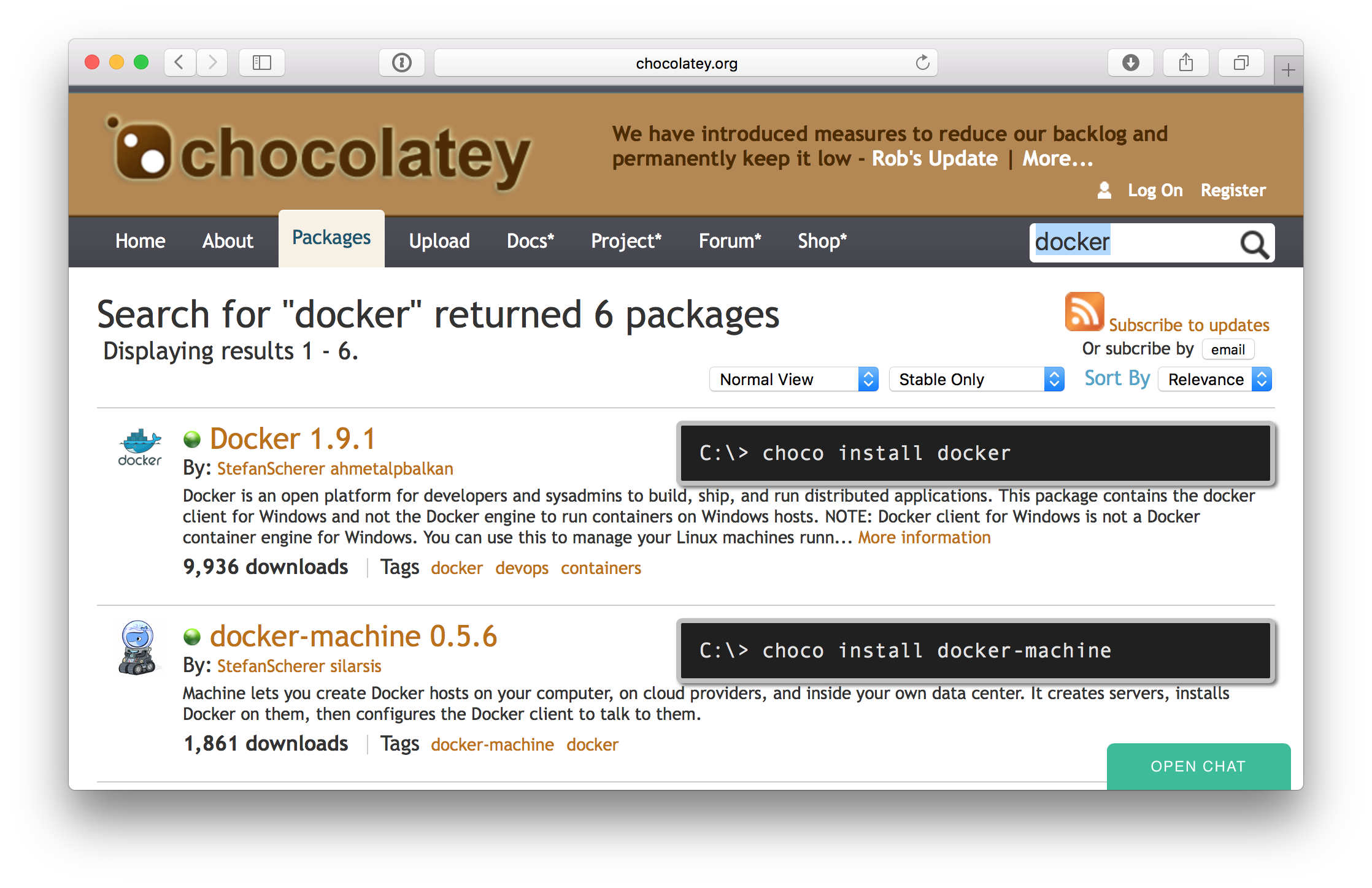The image size is (1372, 888).
Task: Select the About menu item
Action: pyautogui.click(x=229, y=241)
